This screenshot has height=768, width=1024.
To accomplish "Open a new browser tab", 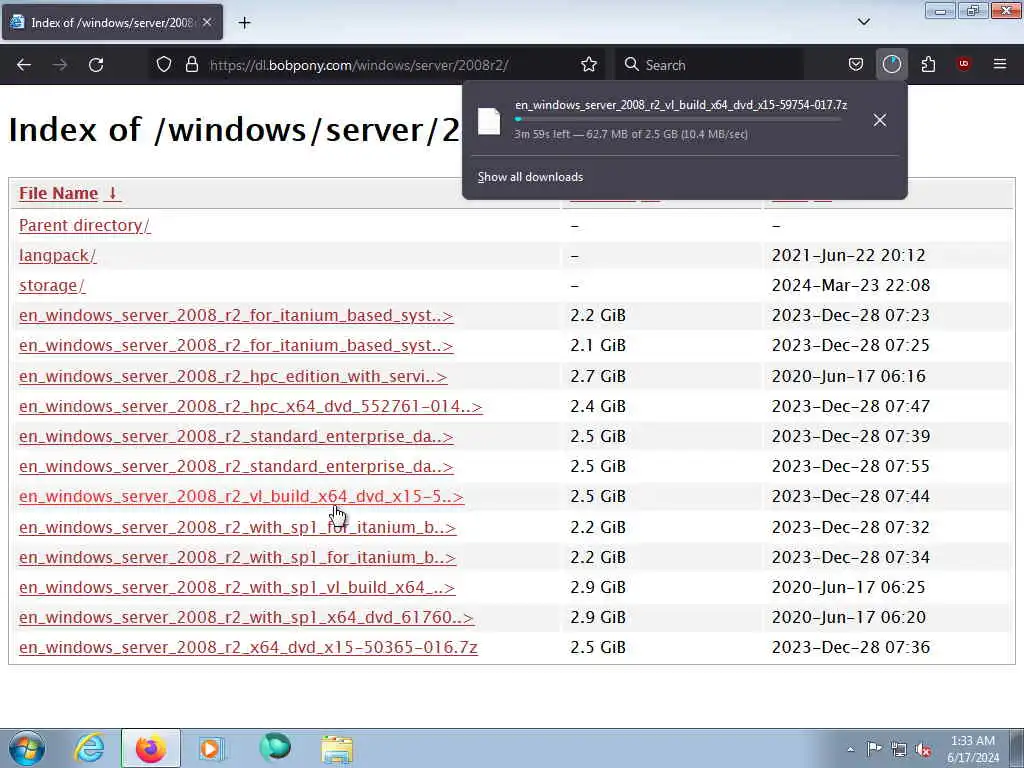I will (244, 23).
